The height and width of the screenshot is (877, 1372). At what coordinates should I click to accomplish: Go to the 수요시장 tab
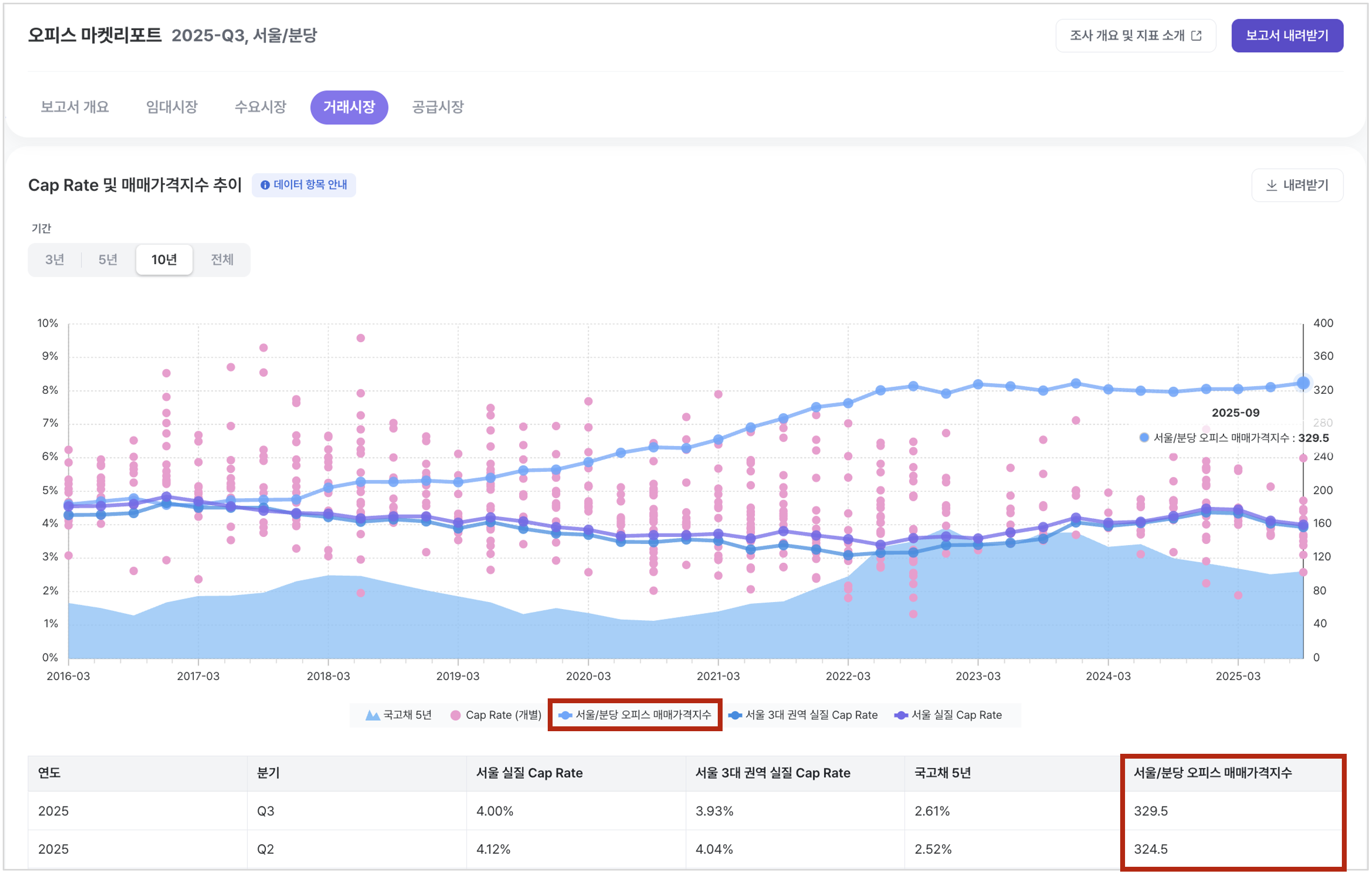(260, 107)
